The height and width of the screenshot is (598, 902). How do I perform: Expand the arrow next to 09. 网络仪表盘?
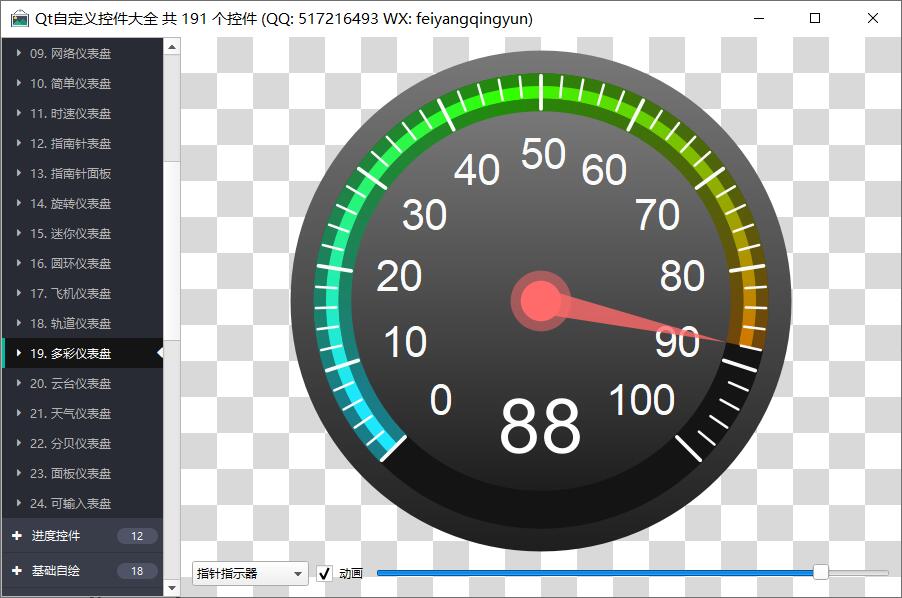(x=19, y=53)
